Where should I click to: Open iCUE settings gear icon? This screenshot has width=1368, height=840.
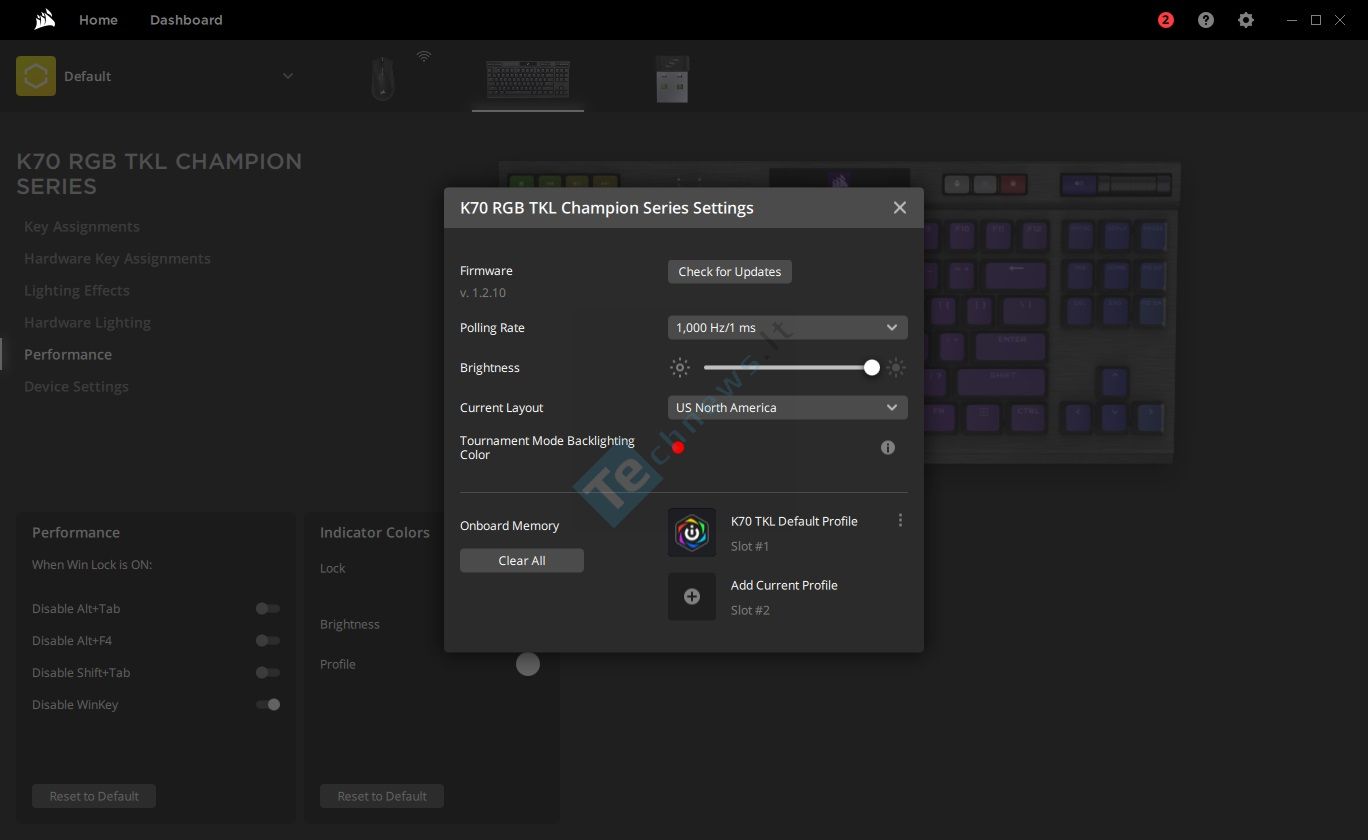[x=1246, y=20]
